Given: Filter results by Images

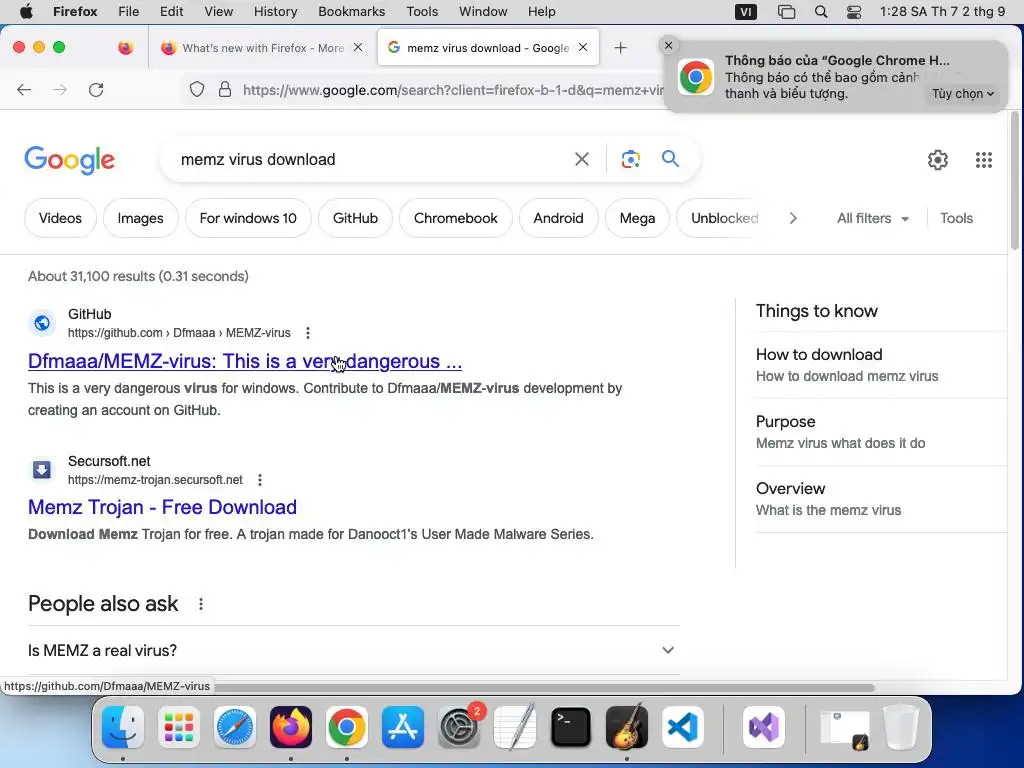Looking at the screenshot, I should tap(140, 218).
